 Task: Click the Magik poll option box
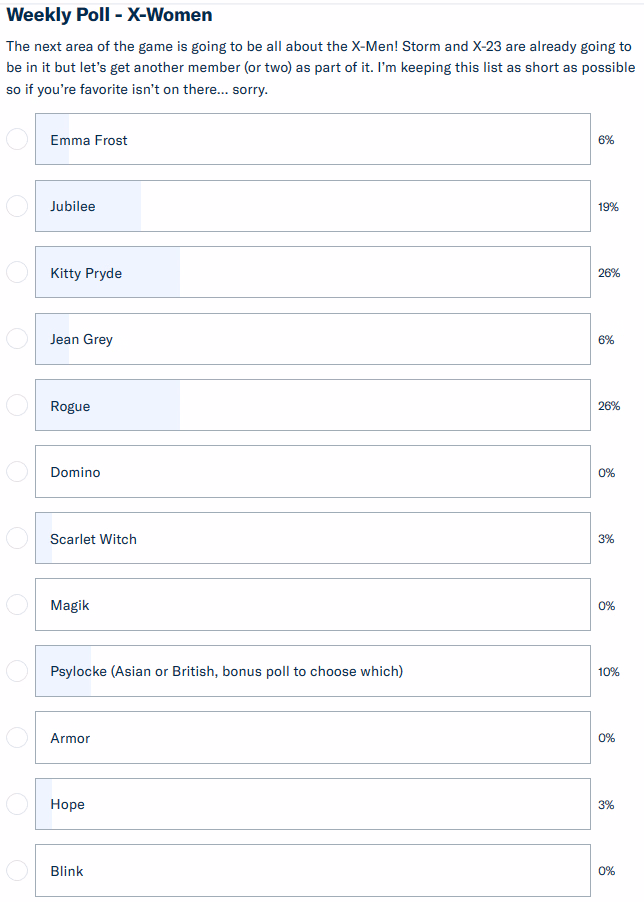[x=312, y=605]
